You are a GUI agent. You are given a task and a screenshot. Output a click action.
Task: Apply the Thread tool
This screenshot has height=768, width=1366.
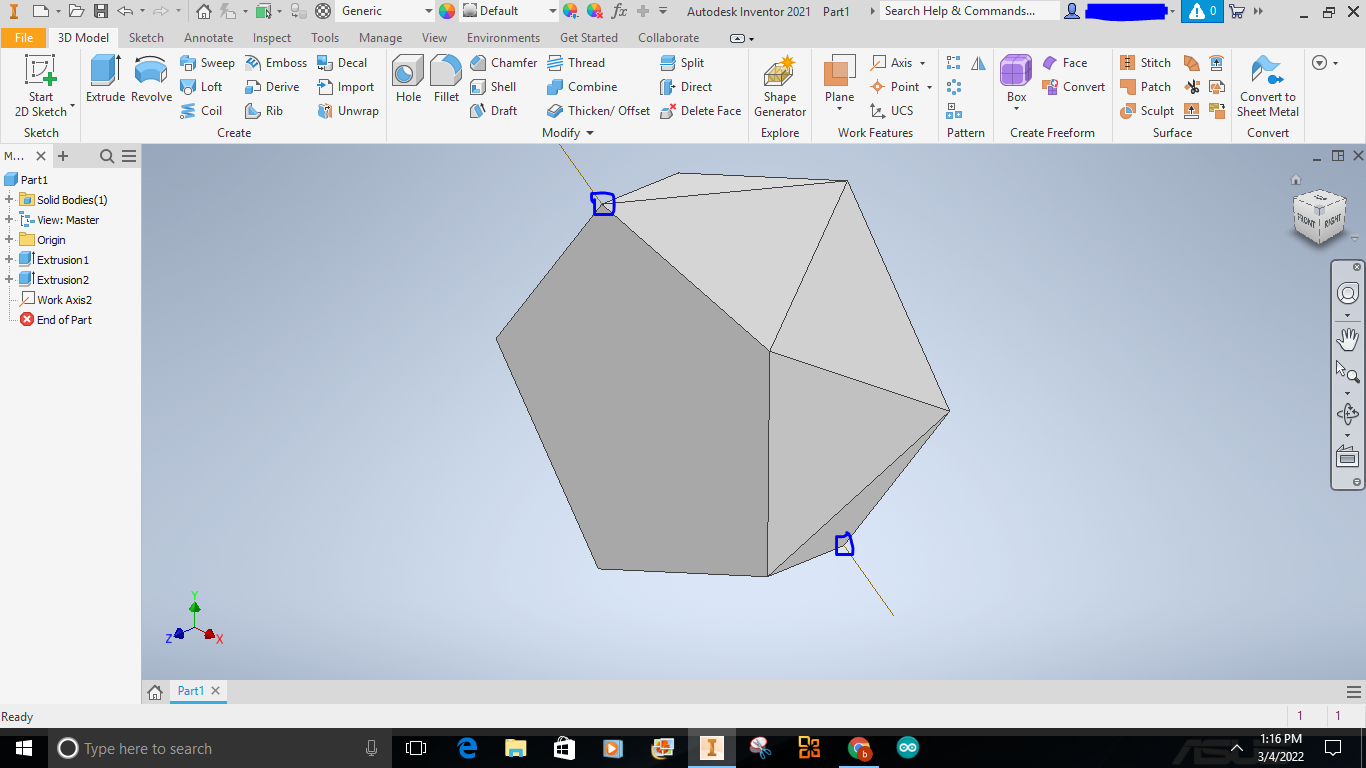[x=576, y=62]
